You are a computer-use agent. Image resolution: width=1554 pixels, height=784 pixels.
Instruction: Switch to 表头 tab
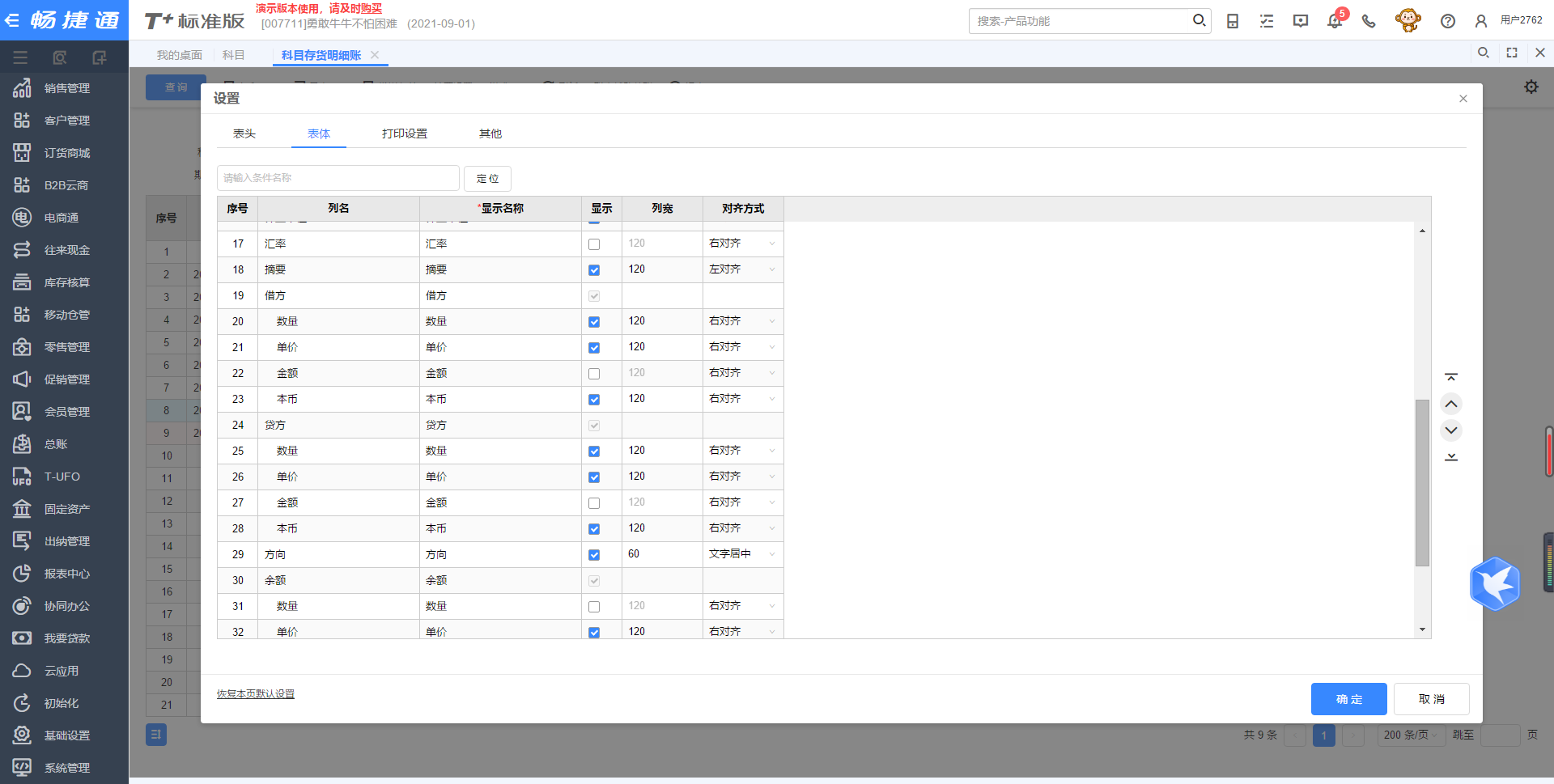tap(244, 133)
